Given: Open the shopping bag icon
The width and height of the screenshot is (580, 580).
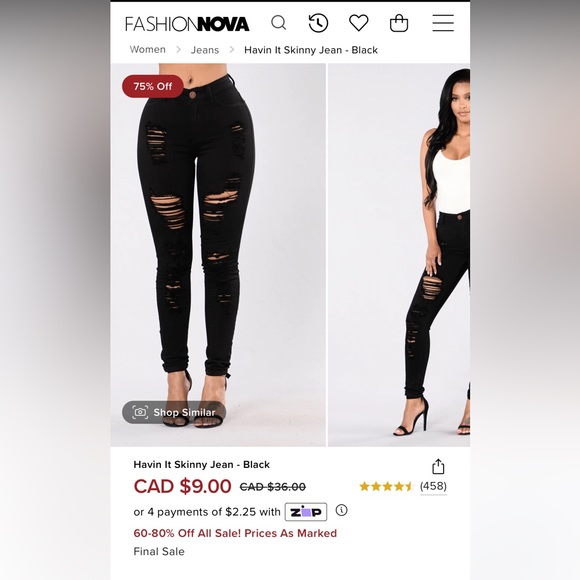Looking at the screenshot, I should pyautogui.click(x=399, y=23).
